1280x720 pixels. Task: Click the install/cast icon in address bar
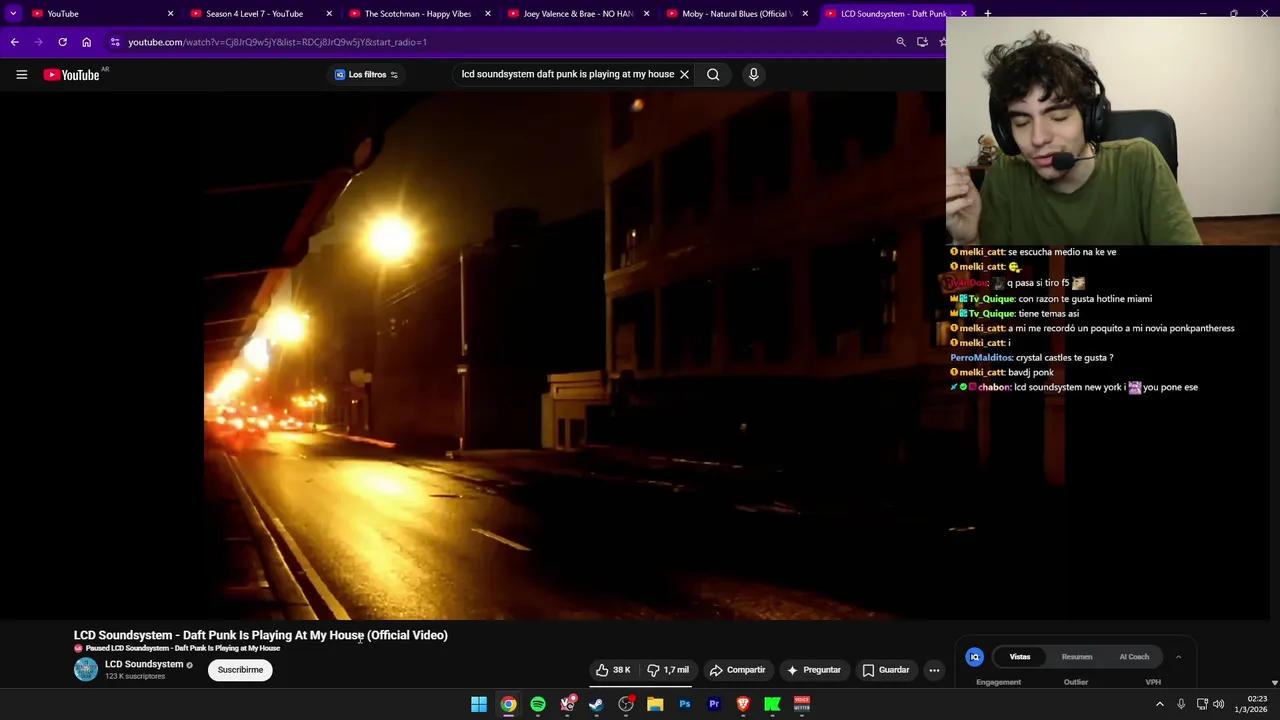click(x=922, y=42)
